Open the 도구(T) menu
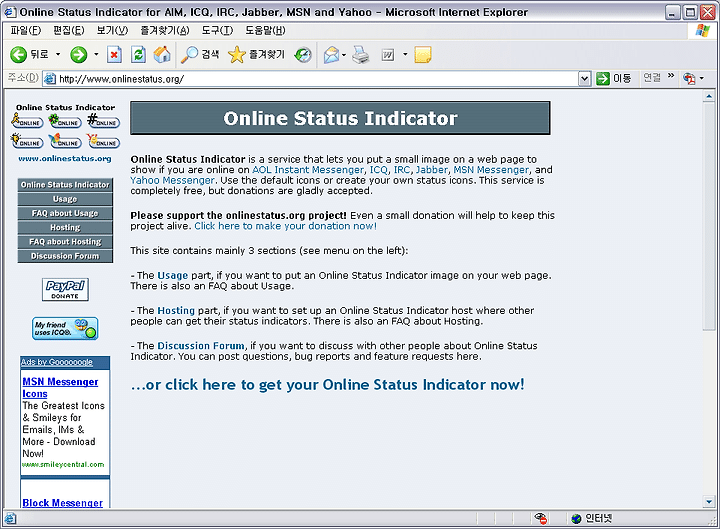The width and height of the screenshot is (720, 529). (x=217, y=30)
